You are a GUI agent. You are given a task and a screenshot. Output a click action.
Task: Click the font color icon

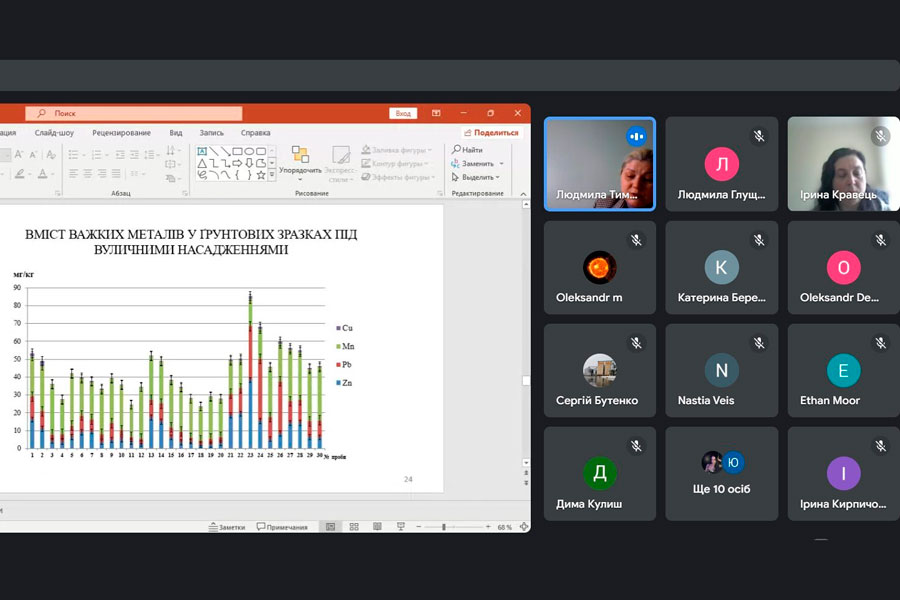click(43, 173)
